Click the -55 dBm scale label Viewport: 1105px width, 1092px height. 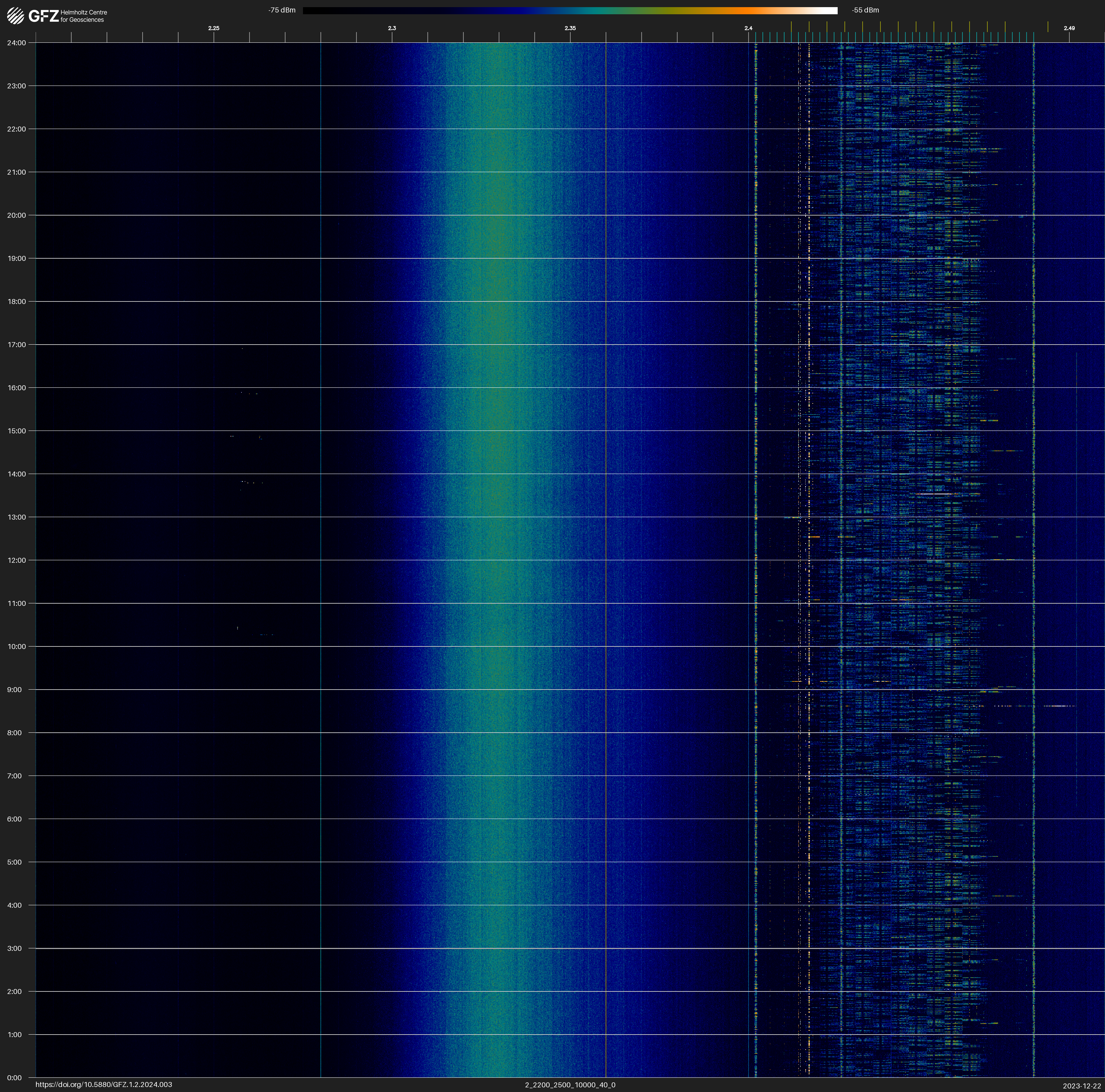tap(865, 10)
